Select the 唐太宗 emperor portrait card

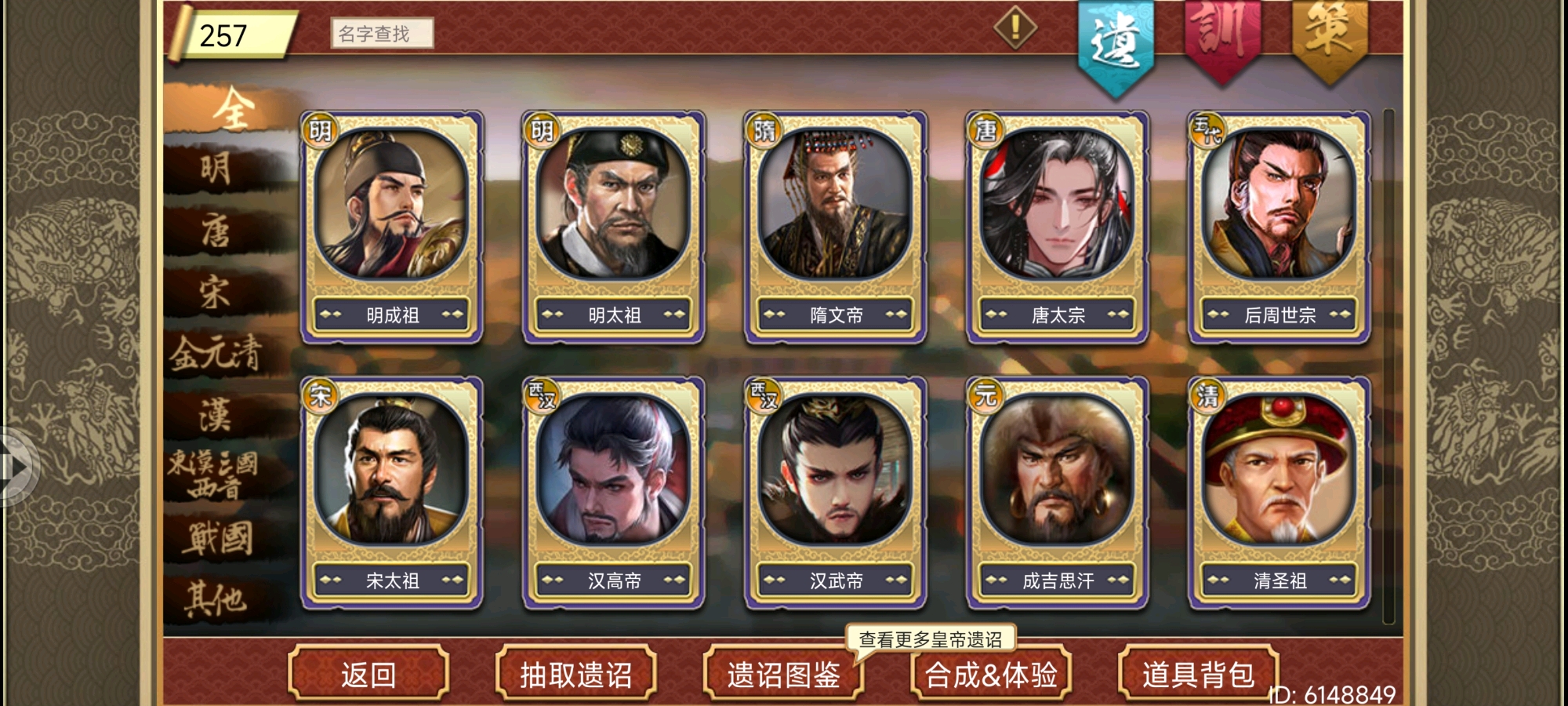tap(1057, 227)
